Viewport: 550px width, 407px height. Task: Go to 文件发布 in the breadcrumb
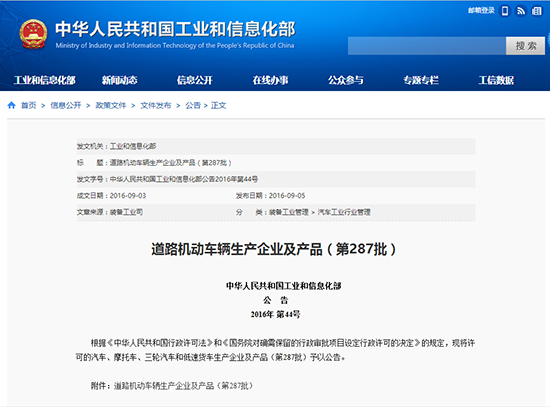point(156,105)
